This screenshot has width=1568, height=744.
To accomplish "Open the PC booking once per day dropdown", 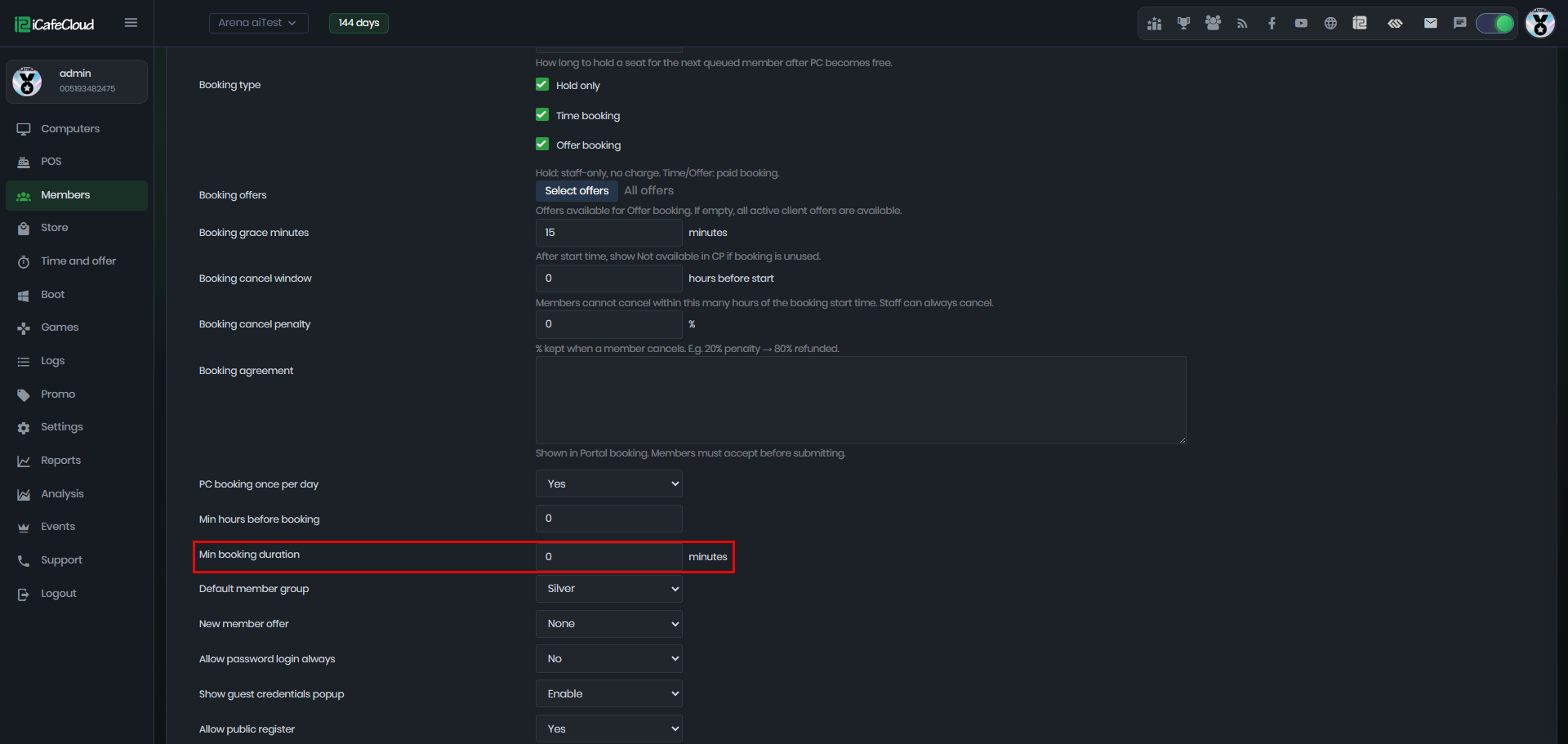I will pos(609,483).
